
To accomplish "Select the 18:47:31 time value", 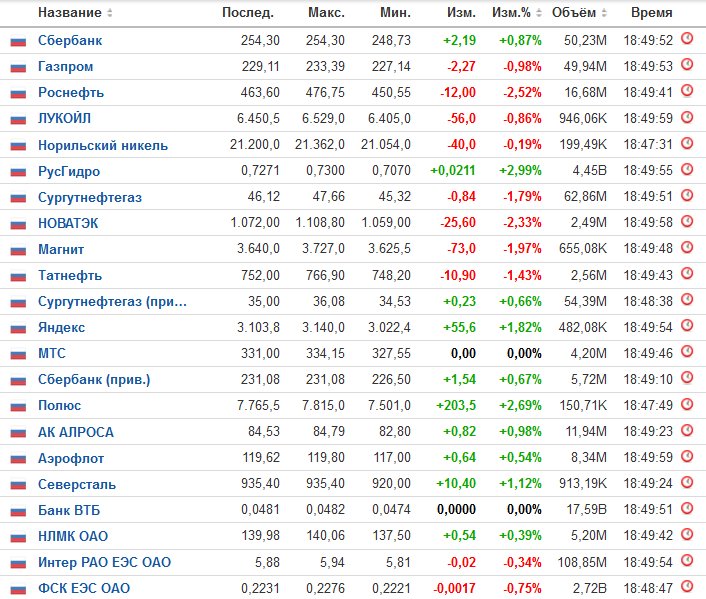I will (648, 145).
